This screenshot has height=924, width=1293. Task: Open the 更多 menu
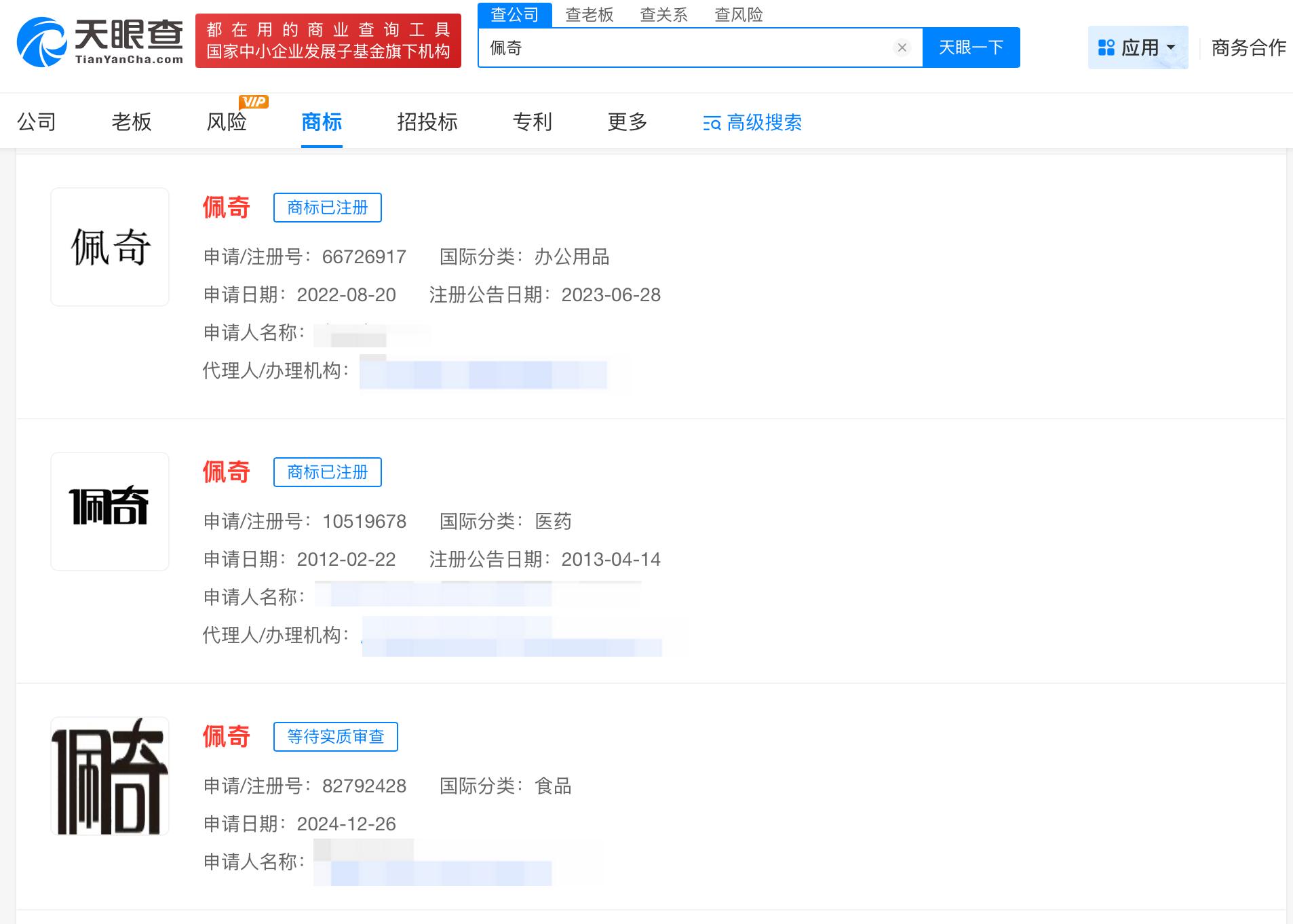(625, 122)
